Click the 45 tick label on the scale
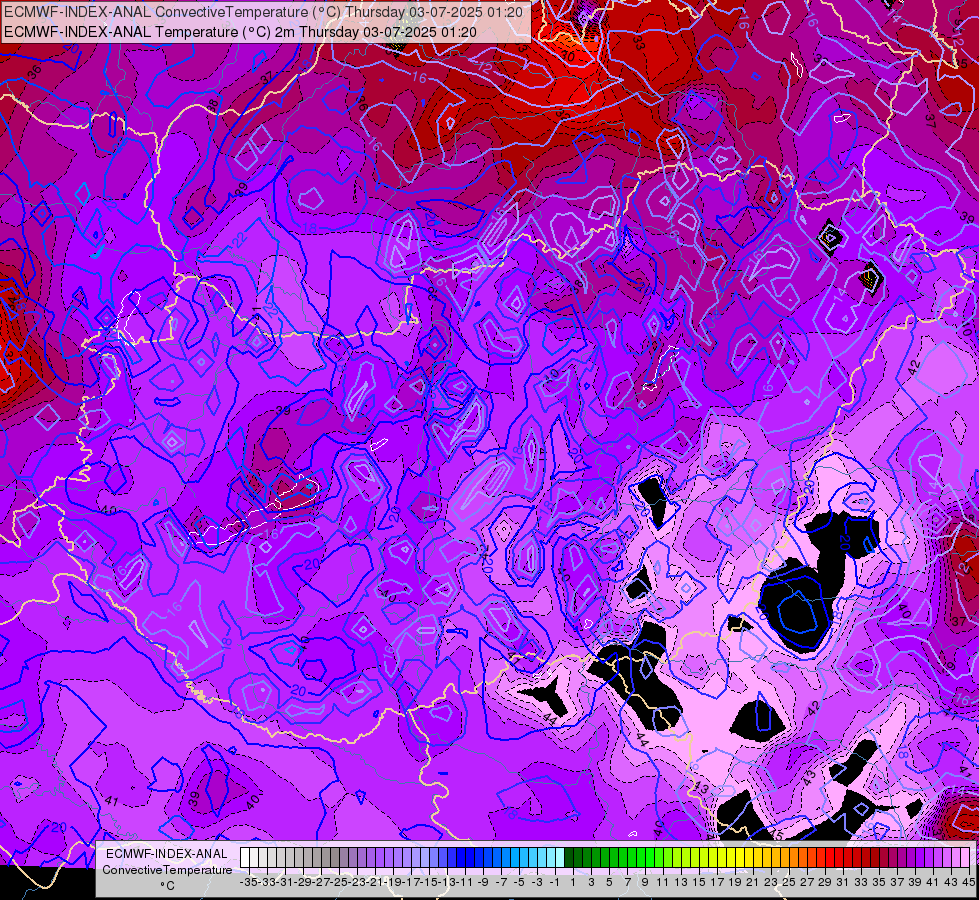 click(968, 882)
